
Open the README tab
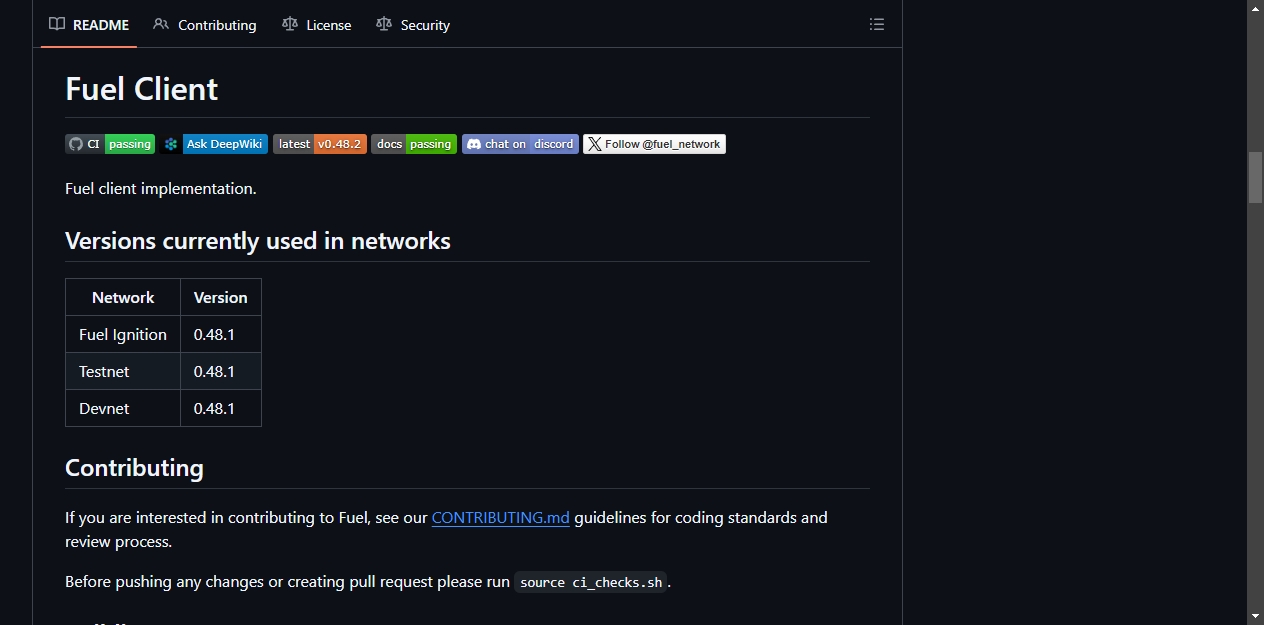pyautogui.click(x=89, y=24)
